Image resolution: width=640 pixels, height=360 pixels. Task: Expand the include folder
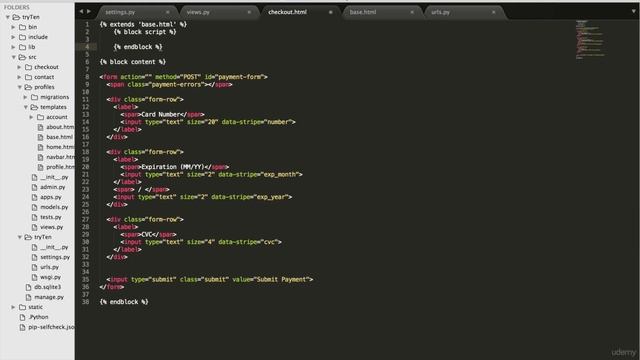coord(13,37)
